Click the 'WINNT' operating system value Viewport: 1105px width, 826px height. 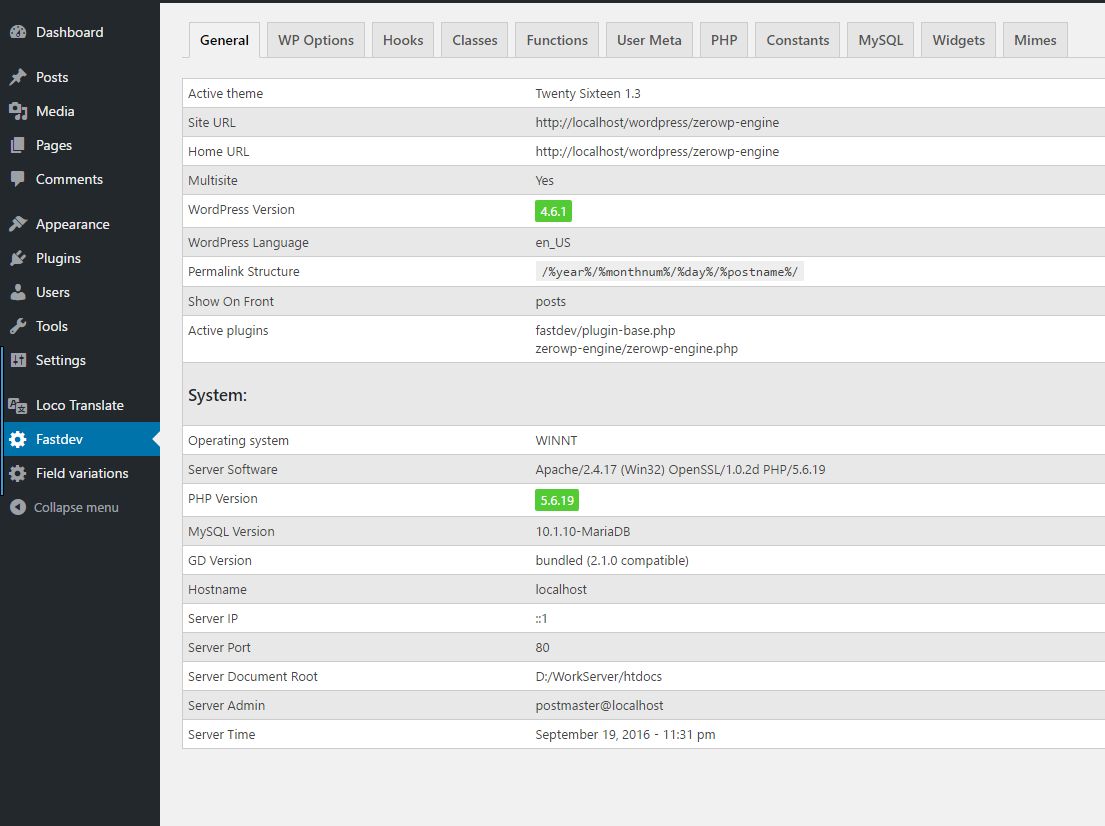click(x=556, y=440)
